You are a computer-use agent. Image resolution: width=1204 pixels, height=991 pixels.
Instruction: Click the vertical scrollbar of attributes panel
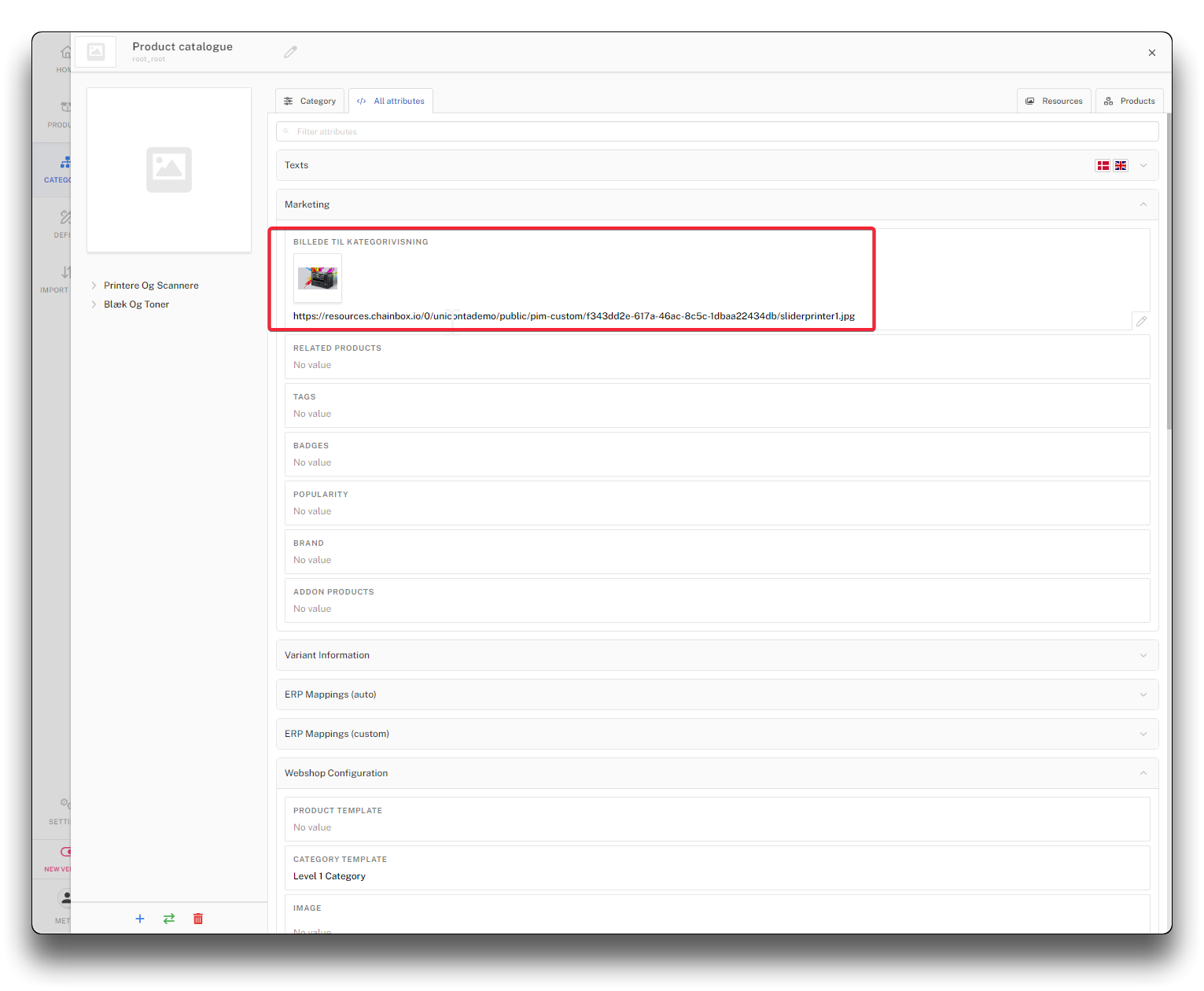(1169, 271)
